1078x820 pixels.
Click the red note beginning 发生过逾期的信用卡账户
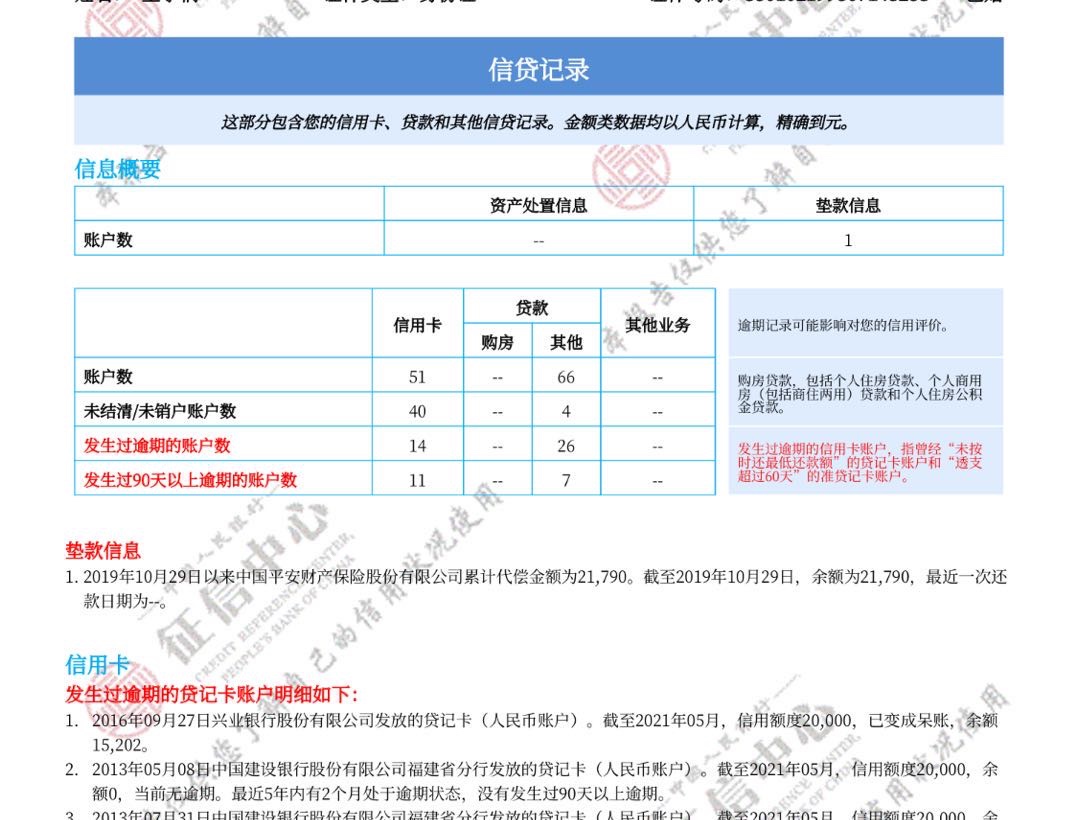pos(860,462)
